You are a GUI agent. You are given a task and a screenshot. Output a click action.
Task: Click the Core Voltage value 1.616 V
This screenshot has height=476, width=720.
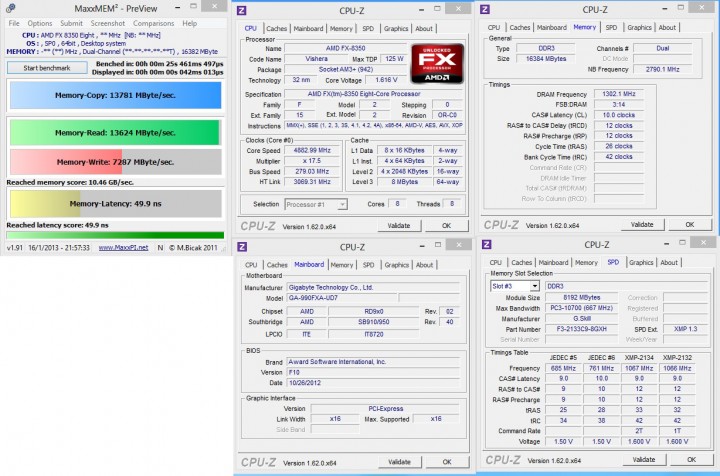pos(386,80)
